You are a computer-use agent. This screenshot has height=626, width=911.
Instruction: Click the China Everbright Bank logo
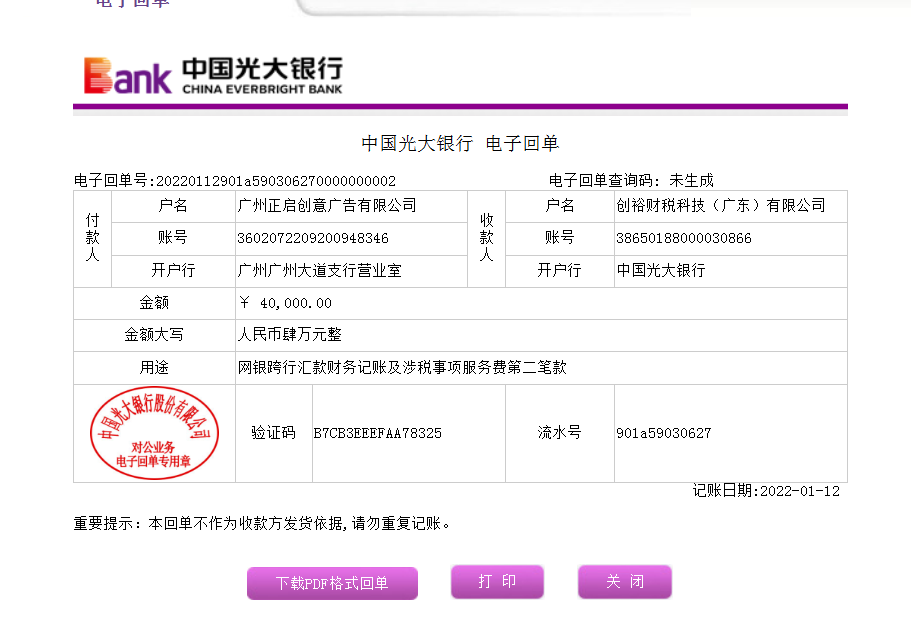[213, 75]
